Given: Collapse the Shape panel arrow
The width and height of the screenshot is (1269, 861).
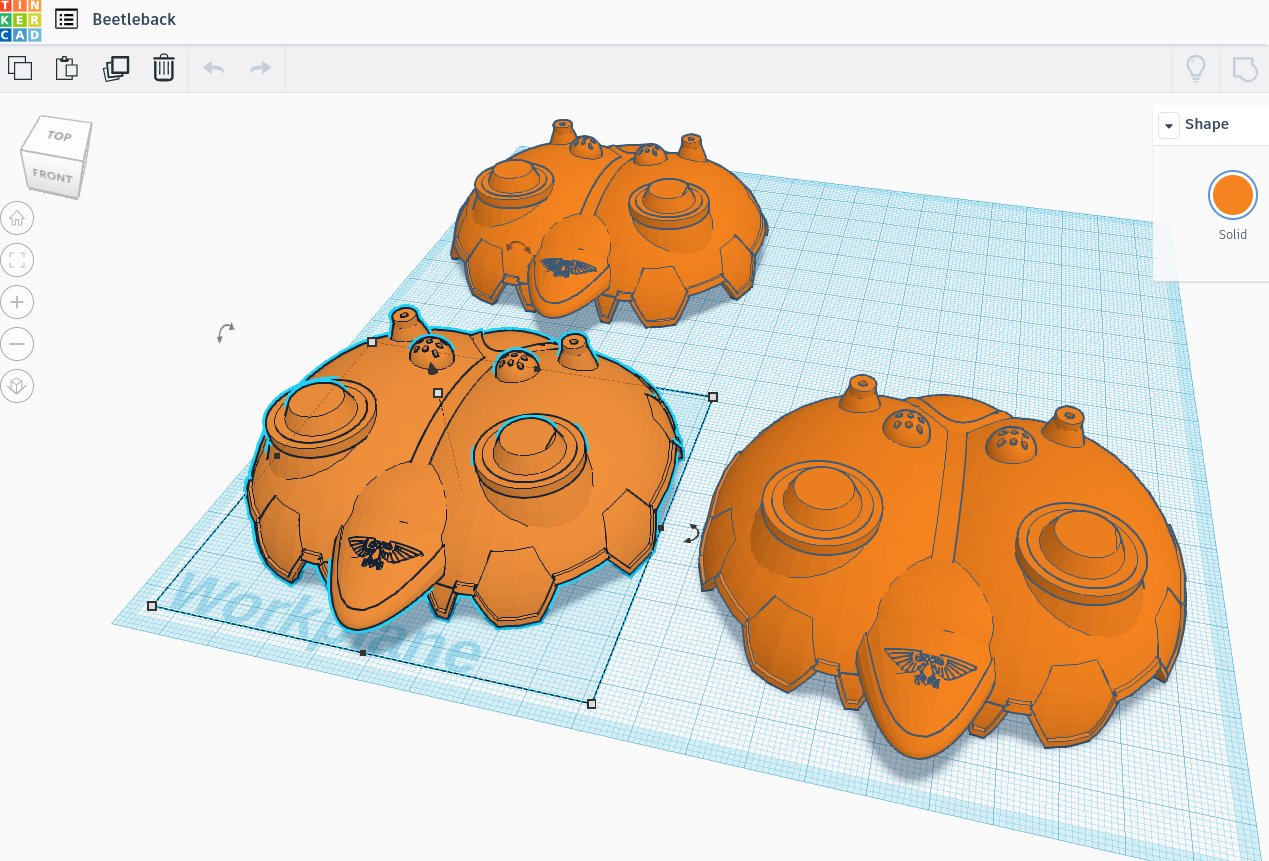Looking at the screenshot, I should pyautogui.click(x=1169, y=125).
